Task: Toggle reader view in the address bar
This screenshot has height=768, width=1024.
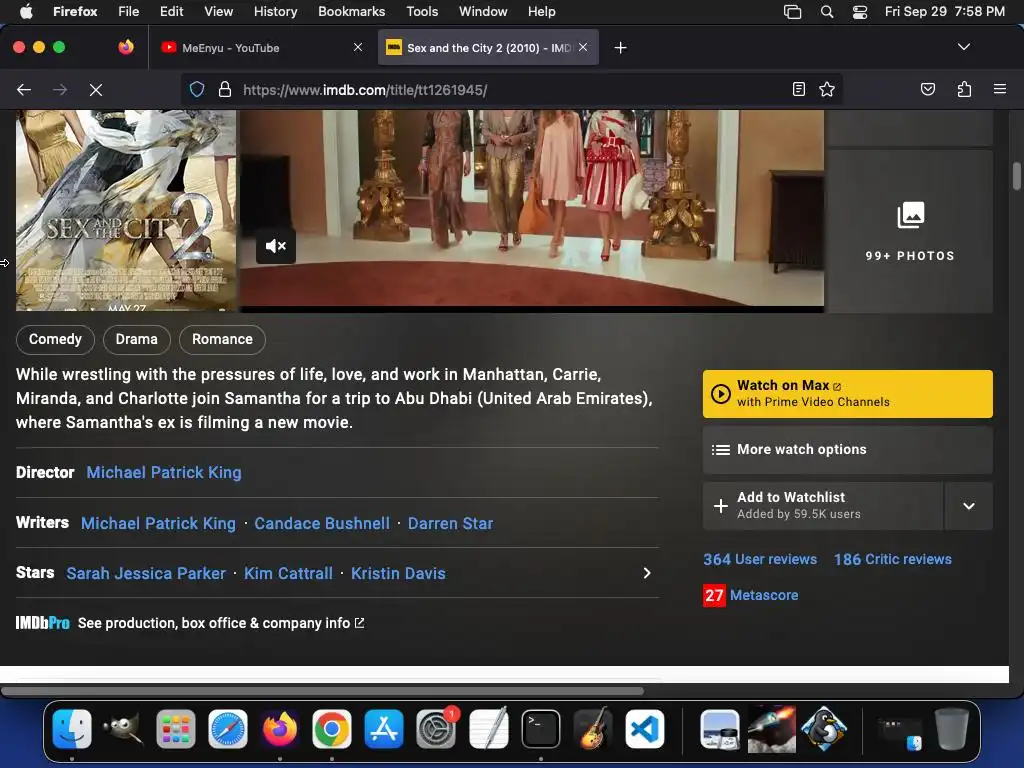Action: click(x=799, y=89)
